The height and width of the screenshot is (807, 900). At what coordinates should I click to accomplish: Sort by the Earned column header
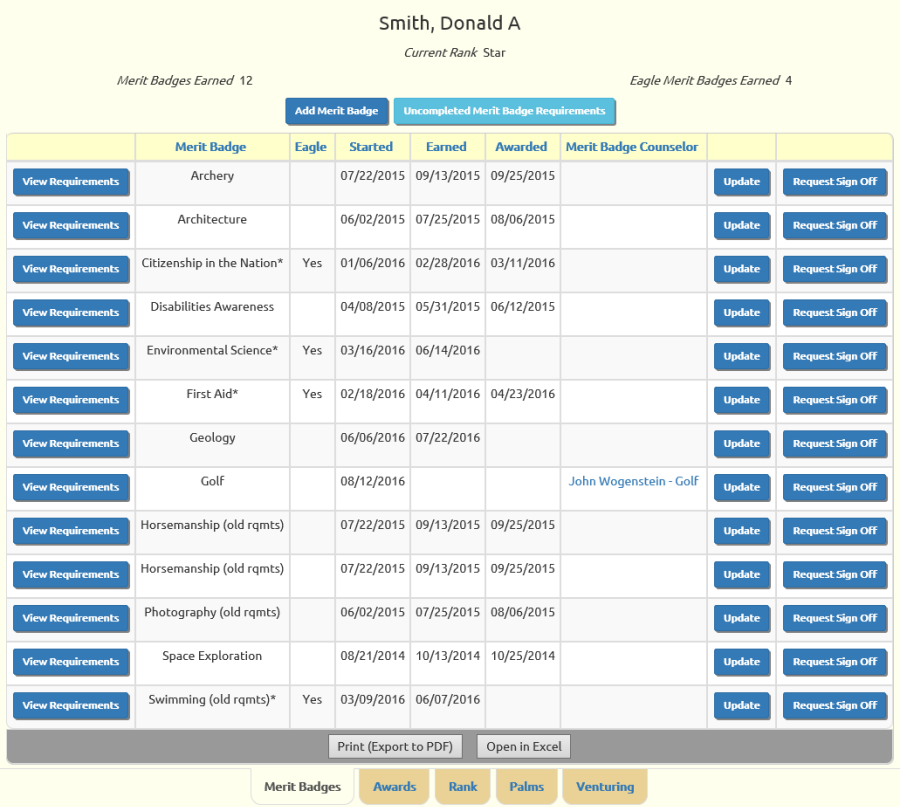[446, 147]
